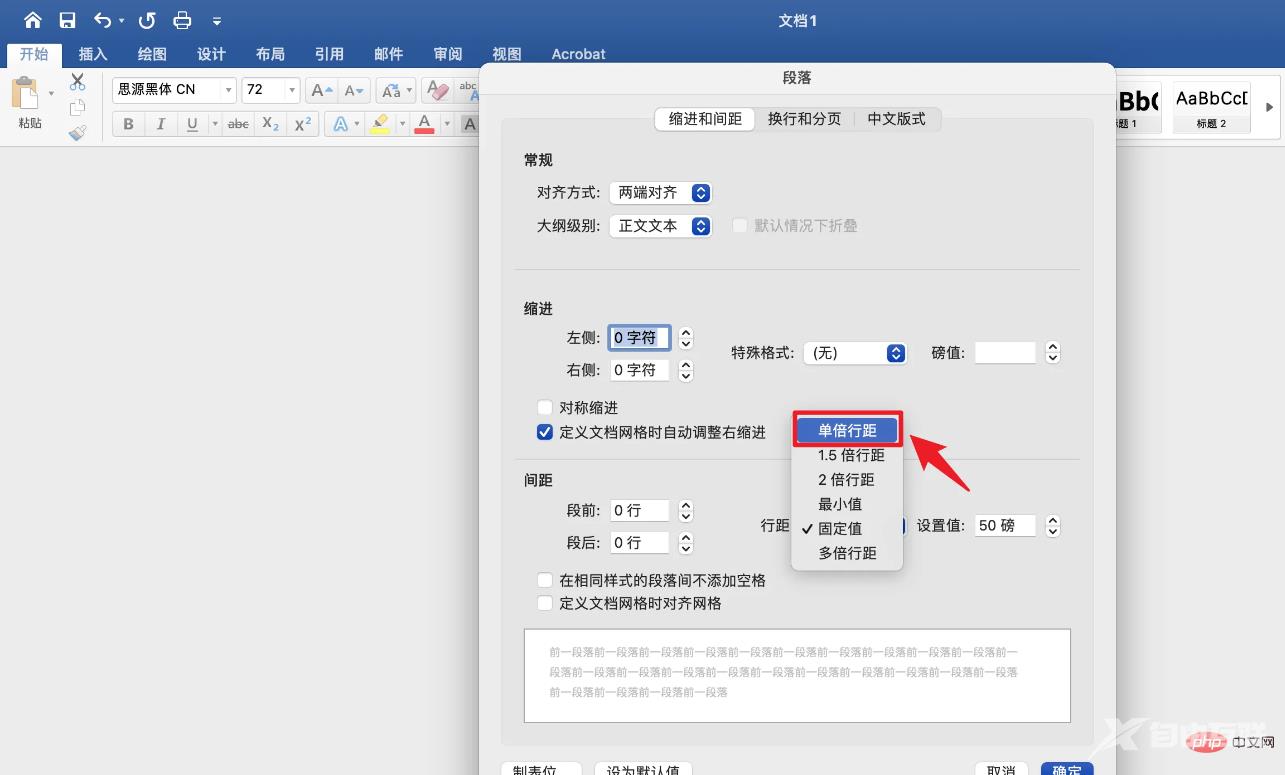Screen dimensions: 1285x775
Task: Click the Home icon in title bar
Action: coord(33,20)
